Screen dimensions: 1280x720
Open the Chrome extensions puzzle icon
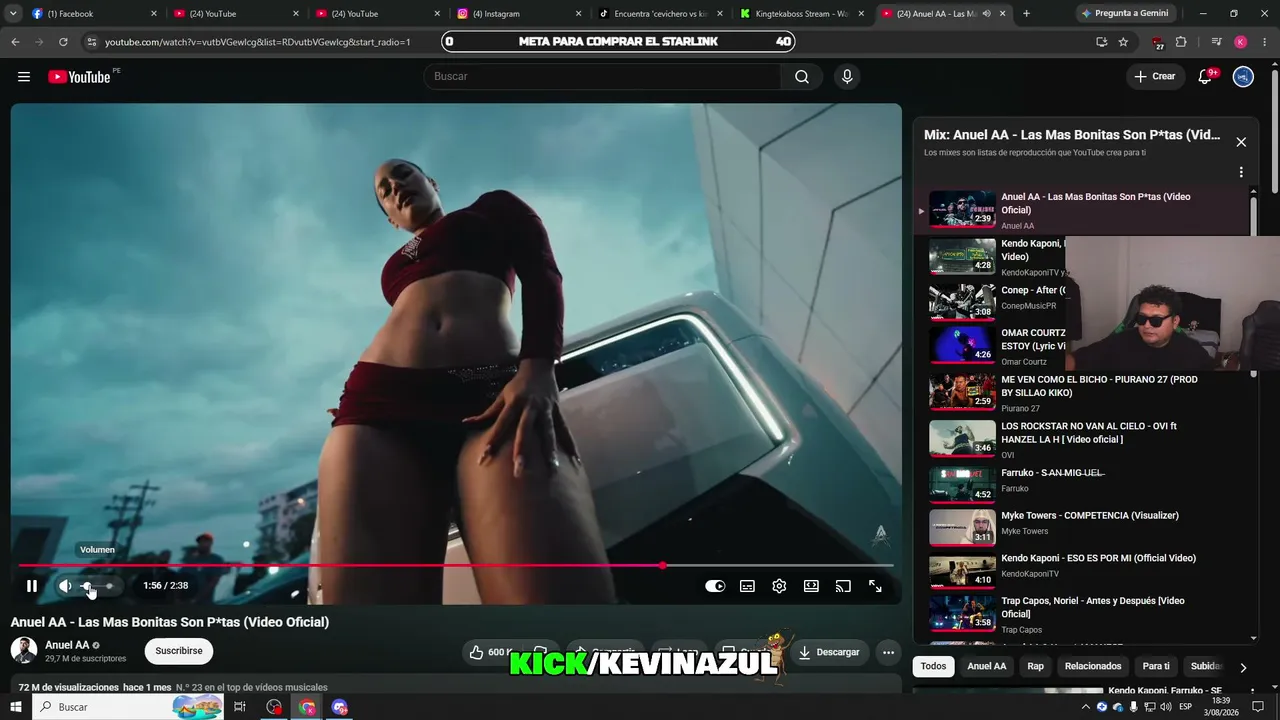(1181, 42)
